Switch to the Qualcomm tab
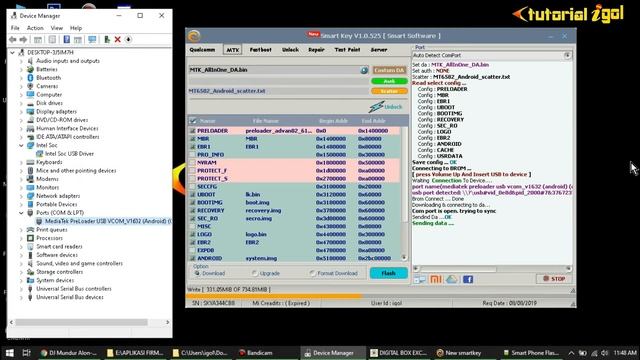The width and height of the screenshot is (640, 360). click(202, 50)
